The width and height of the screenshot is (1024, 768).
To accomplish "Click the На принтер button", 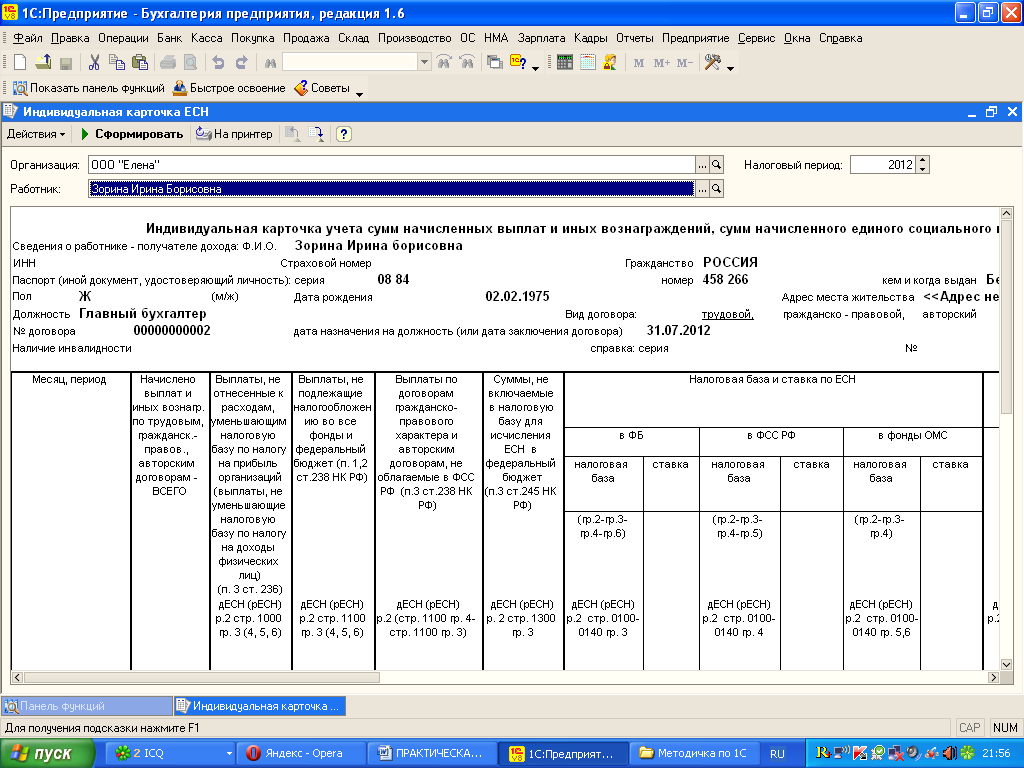I will 234,134.
